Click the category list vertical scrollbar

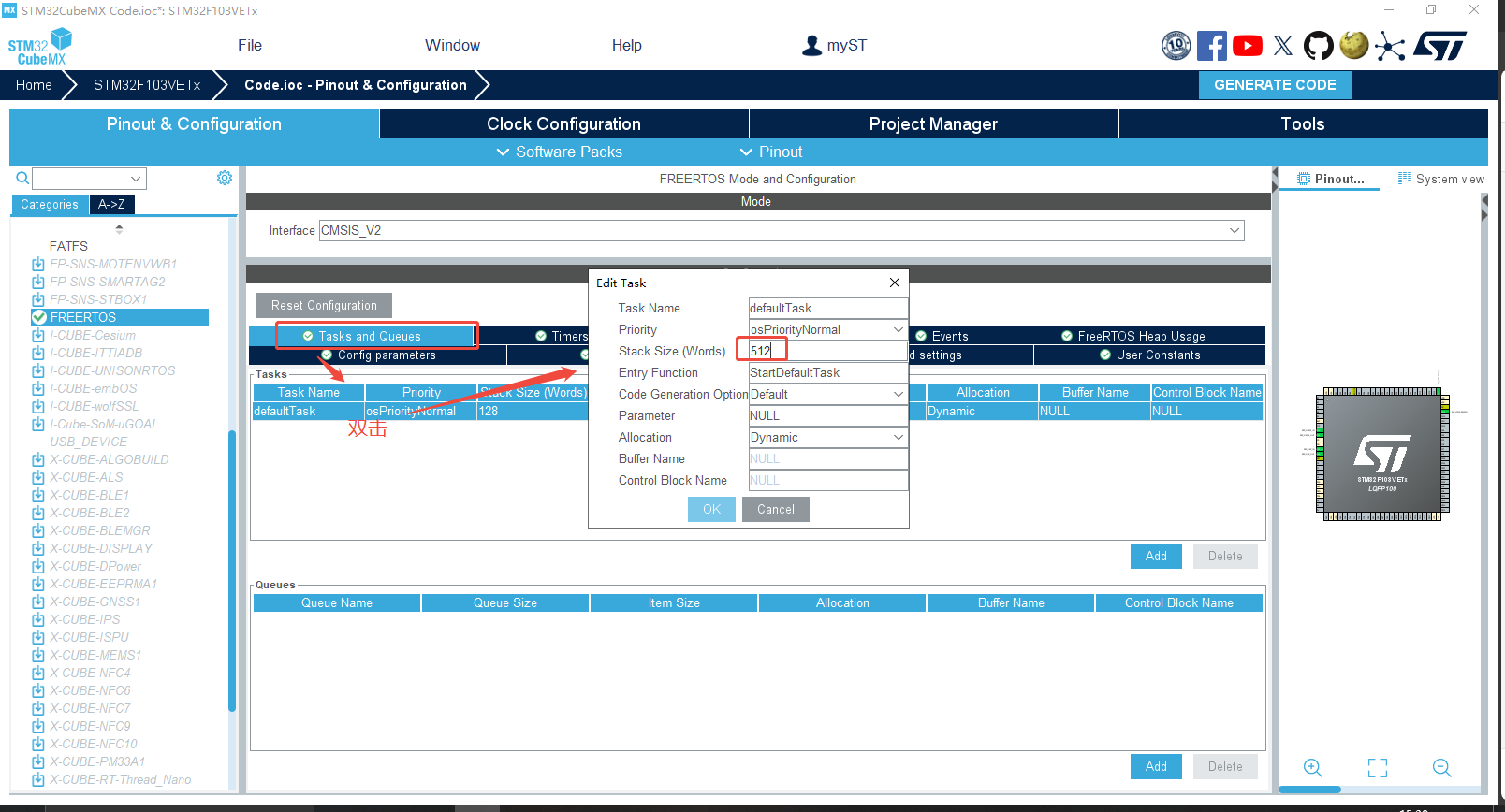coord(232,571)
